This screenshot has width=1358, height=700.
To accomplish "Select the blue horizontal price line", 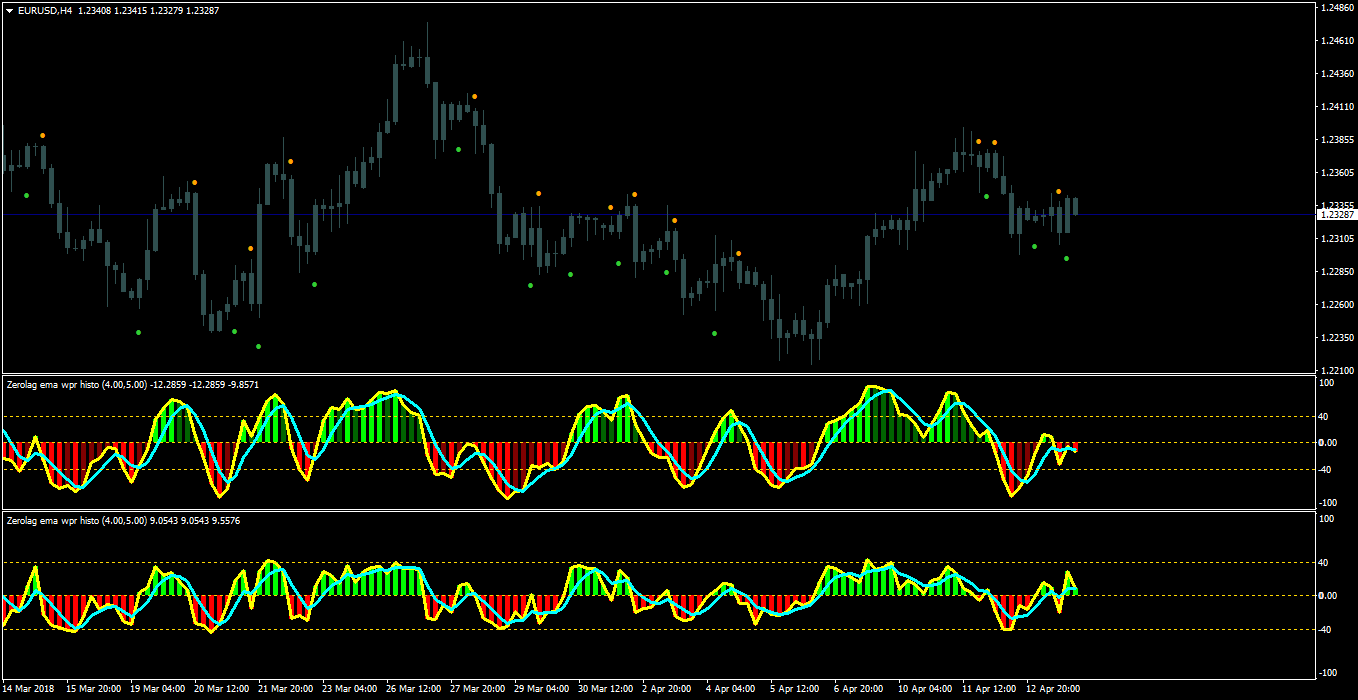I will point(657,215).
